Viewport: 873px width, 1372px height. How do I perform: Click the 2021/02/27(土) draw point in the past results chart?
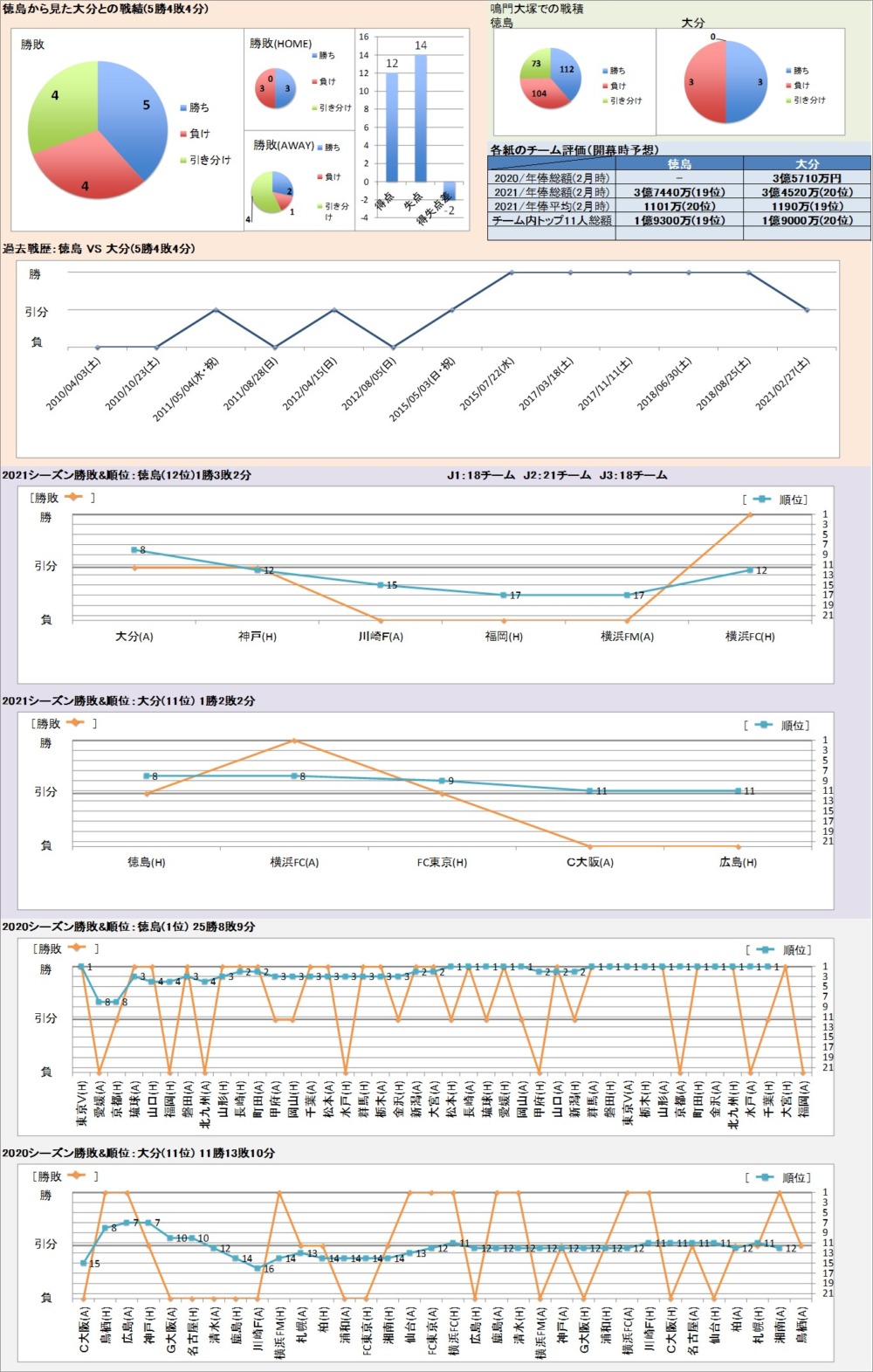pyautogui.click(x=807, y=310)
